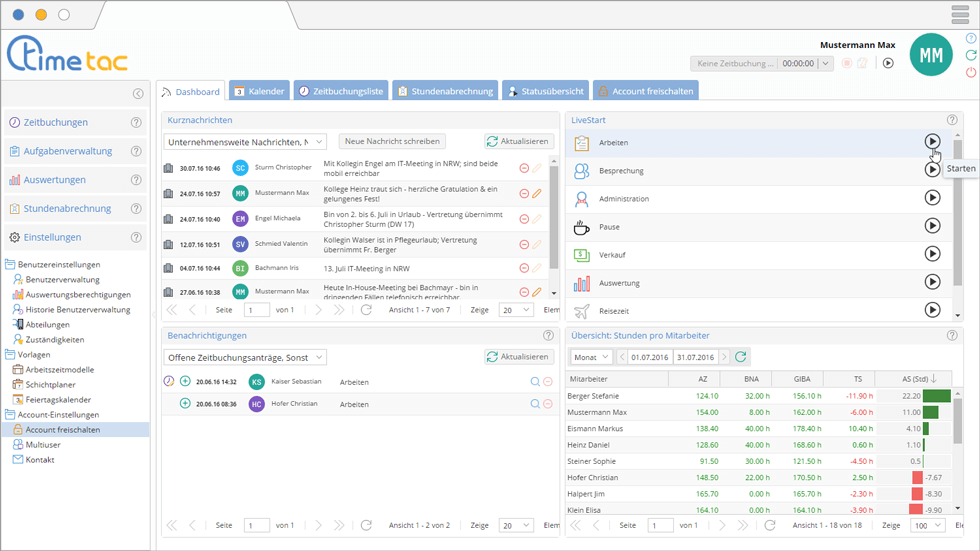Switch to the Kalender tab
Viewport: 980px width, 551px height.
coord(259,91)
